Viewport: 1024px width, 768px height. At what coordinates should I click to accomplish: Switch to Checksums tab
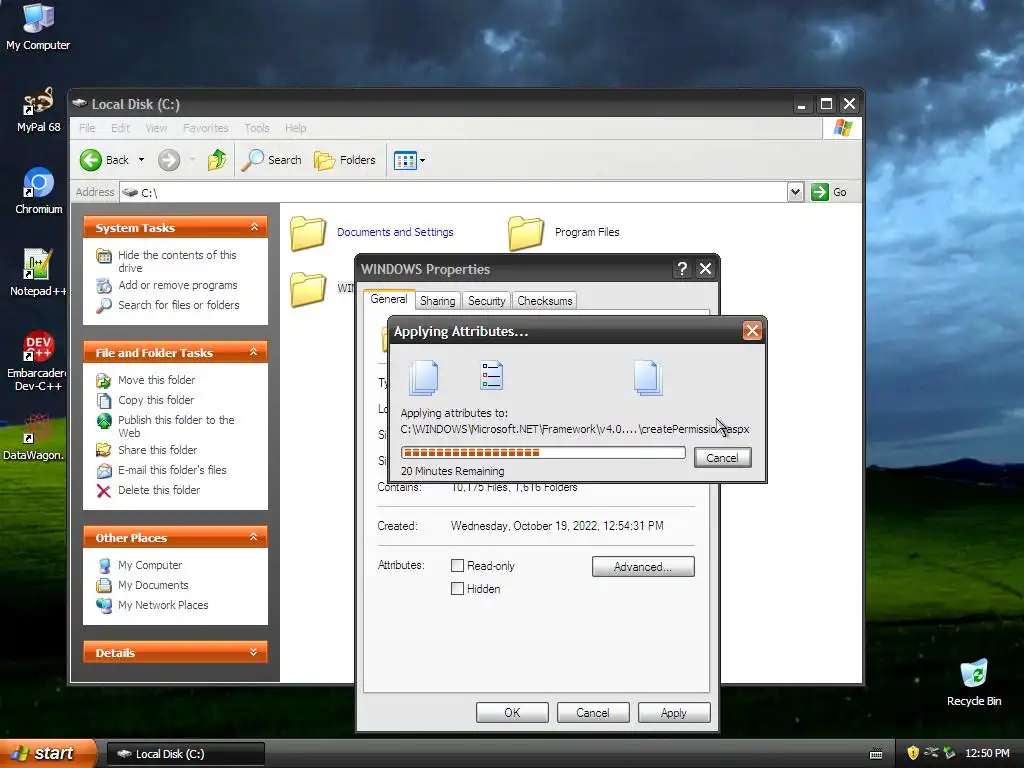click(x=545, y=300)
